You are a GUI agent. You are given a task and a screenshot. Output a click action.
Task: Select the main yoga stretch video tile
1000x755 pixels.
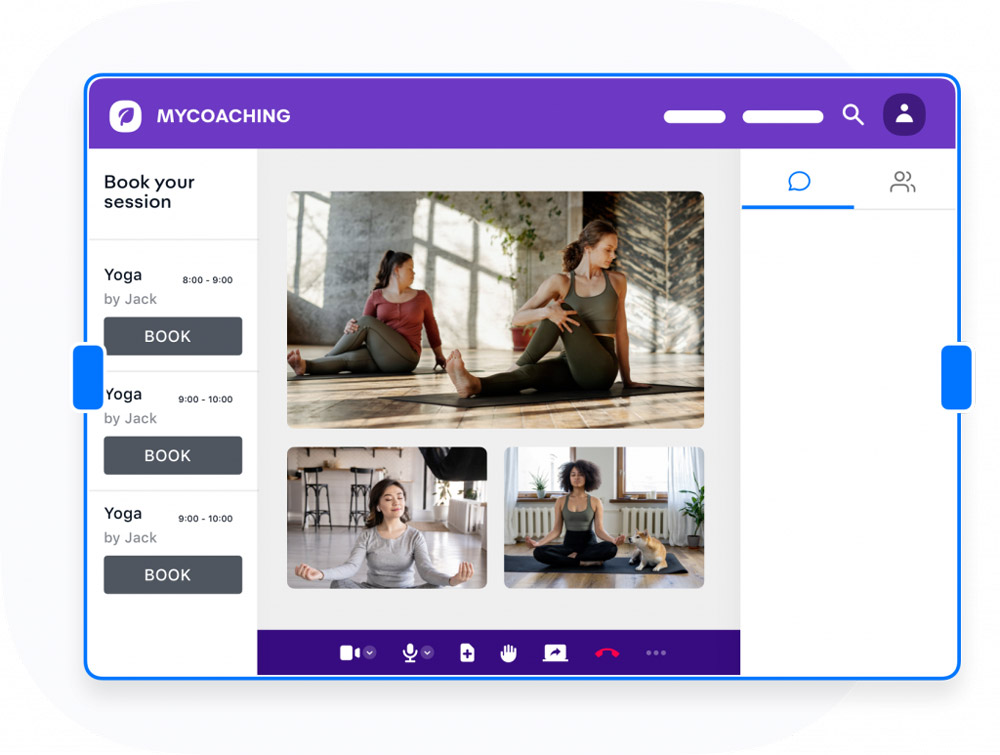click(496, 309)
